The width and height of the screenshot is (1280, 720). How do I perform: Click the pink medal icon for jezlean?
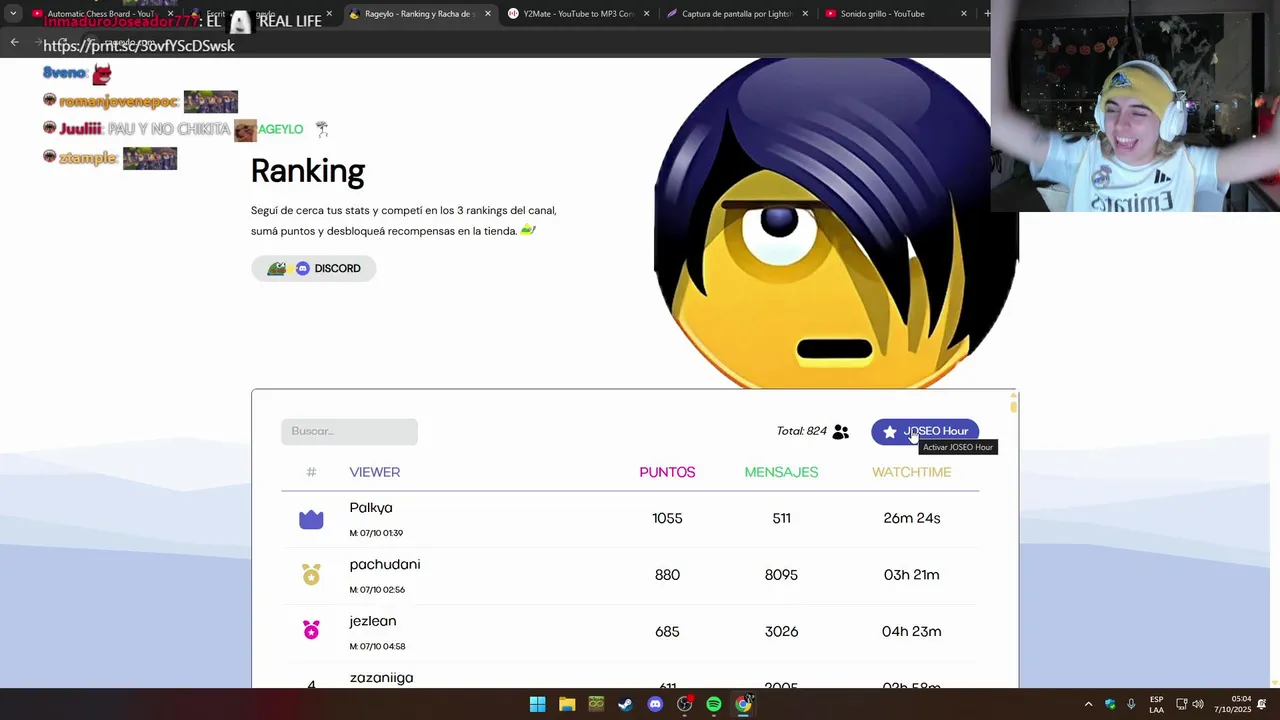[311, 631]
